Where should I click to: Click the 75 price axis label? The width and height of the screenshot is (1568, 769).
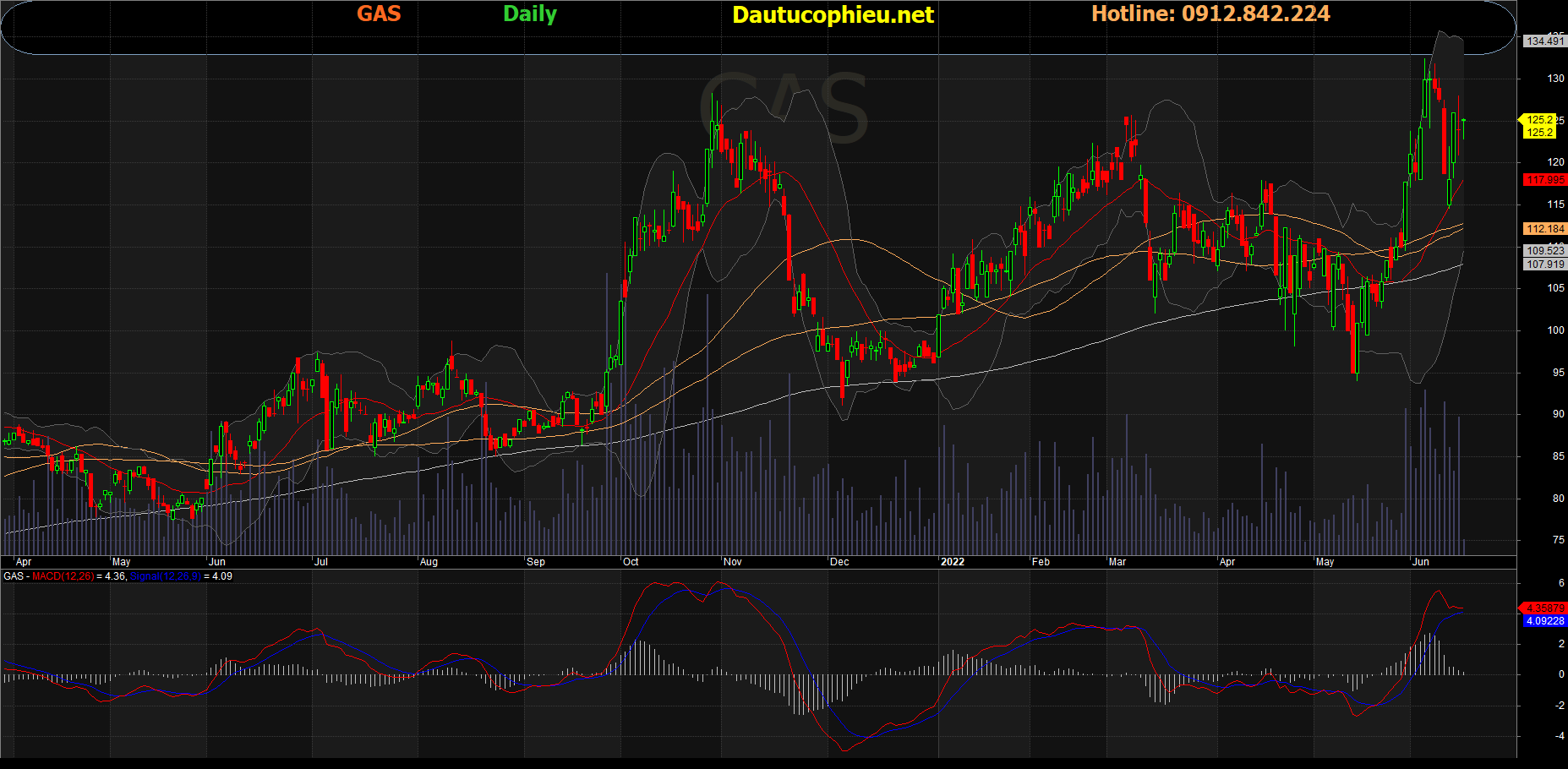click(1558, 540)
